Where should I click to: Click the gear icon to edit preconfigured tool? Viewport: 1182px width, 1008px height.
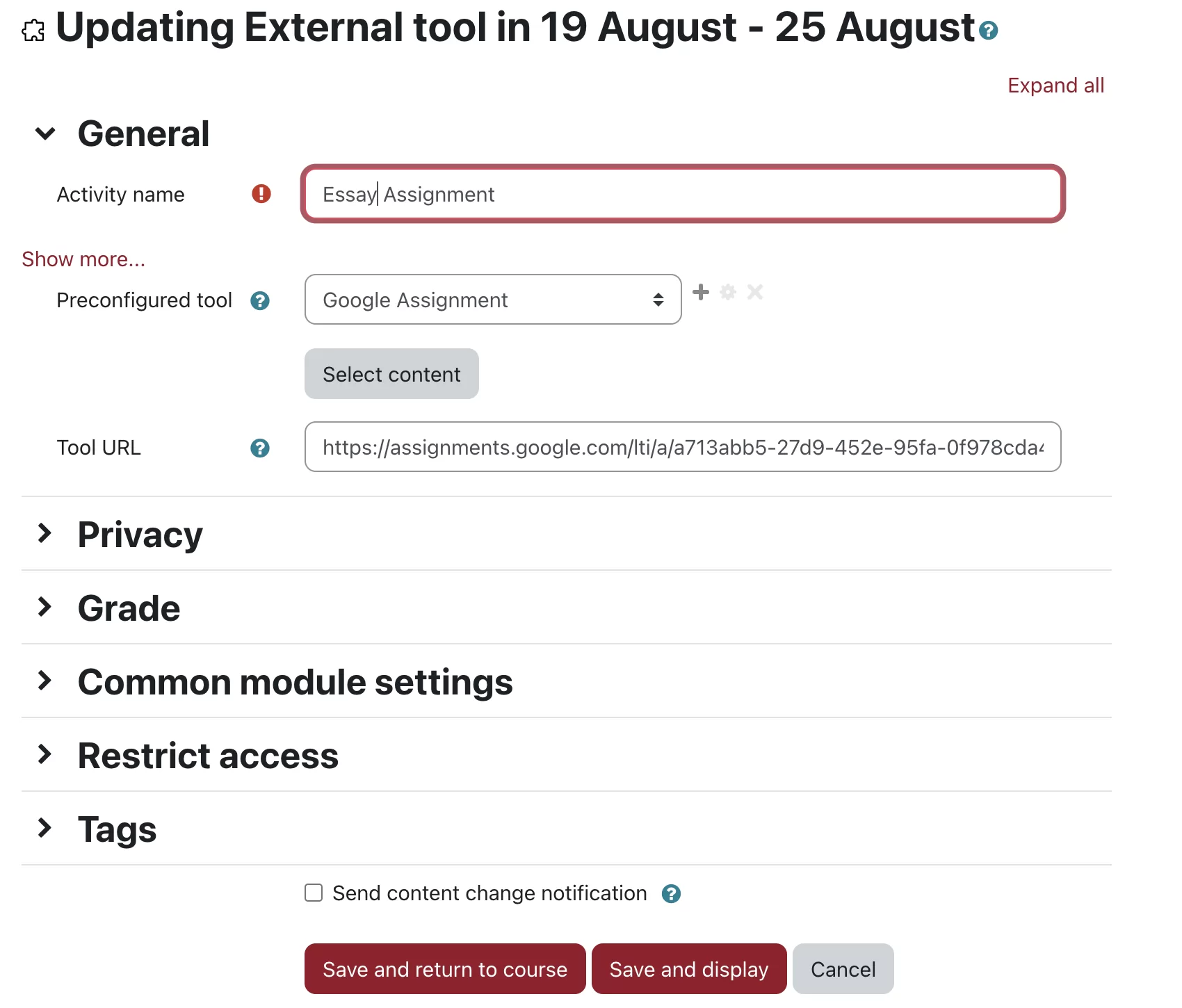pyautogui.click(x=728, y=292)
